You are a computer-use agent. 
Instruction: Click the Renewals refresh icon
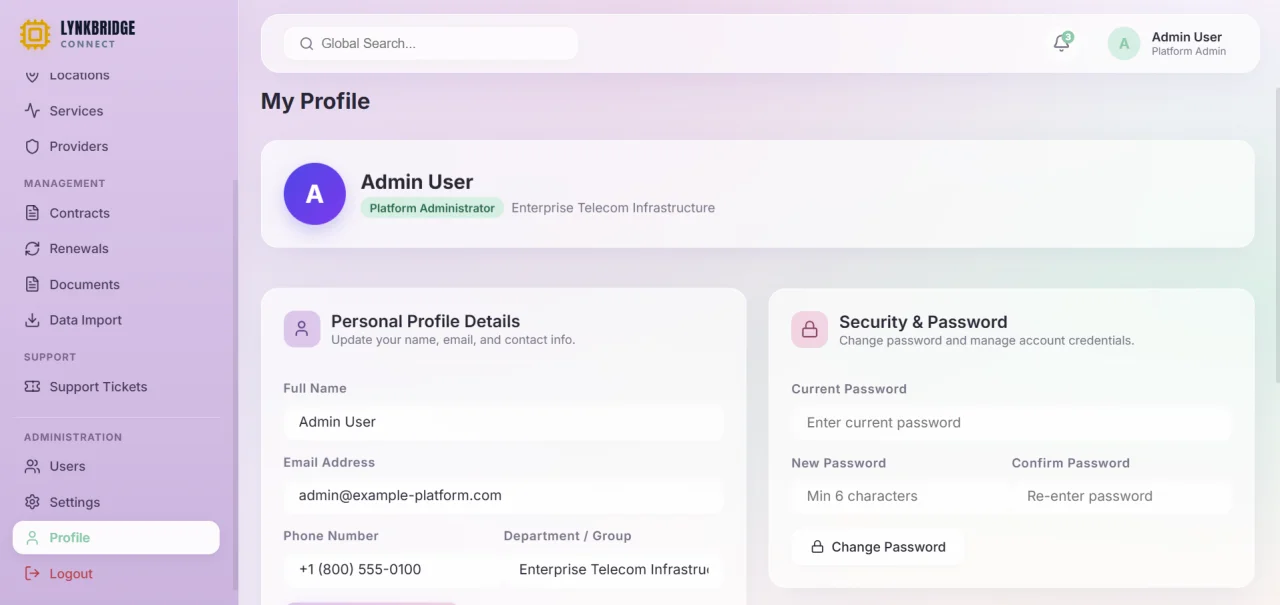click(x=32, y=248)
